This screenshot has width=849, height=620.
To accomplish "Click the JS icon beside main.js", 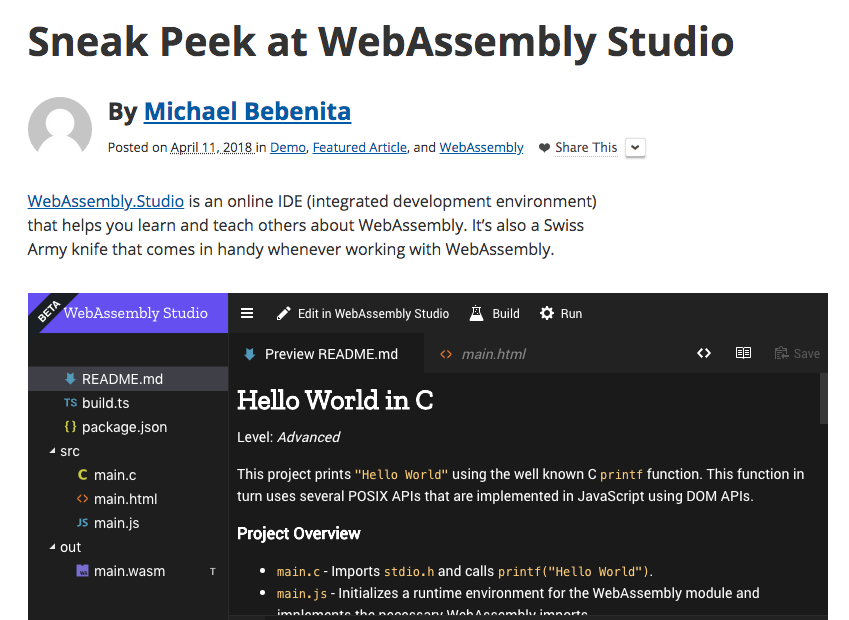I will tap(82, 523).
